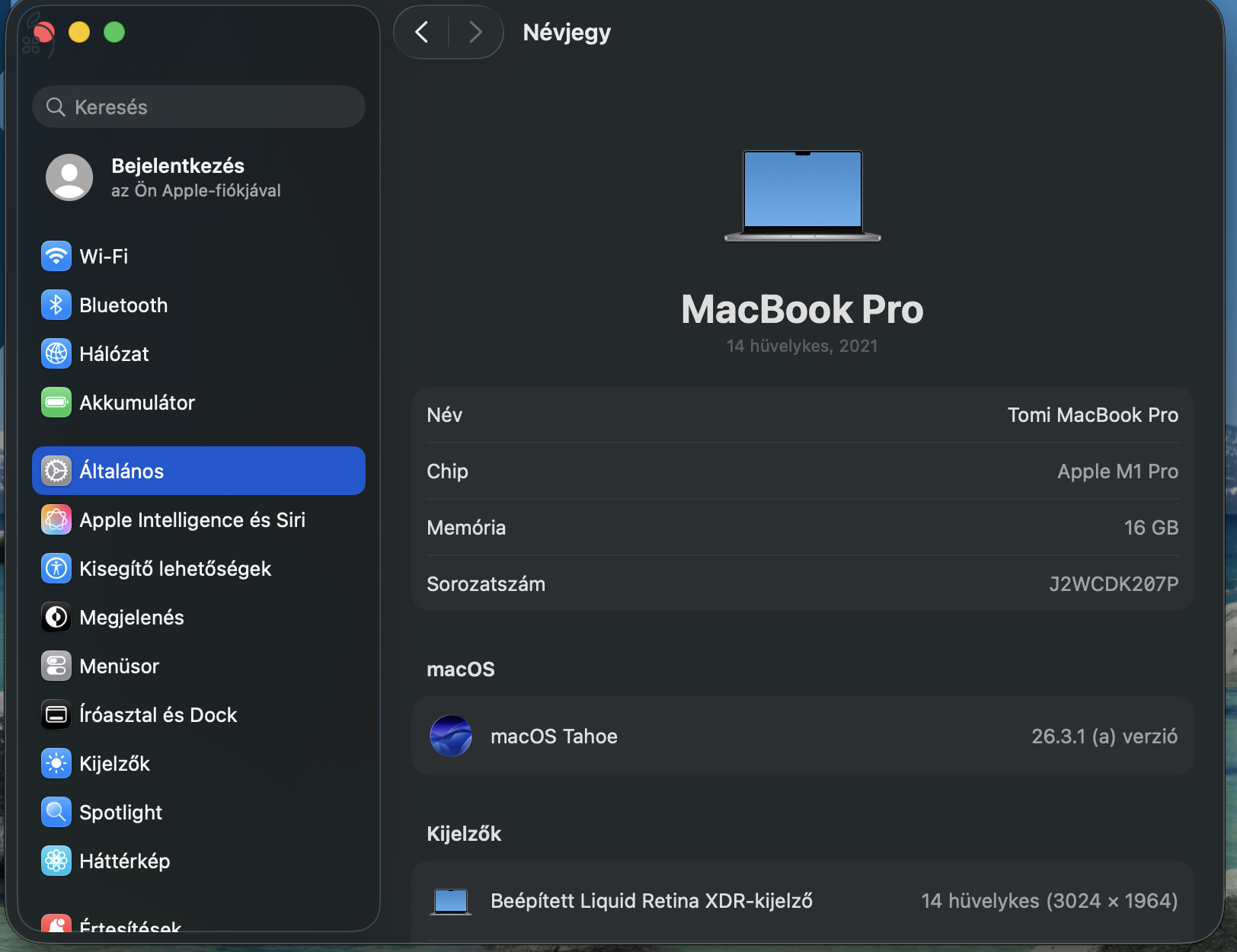Open Akkumulátor battery settings

tap(56, 403)
